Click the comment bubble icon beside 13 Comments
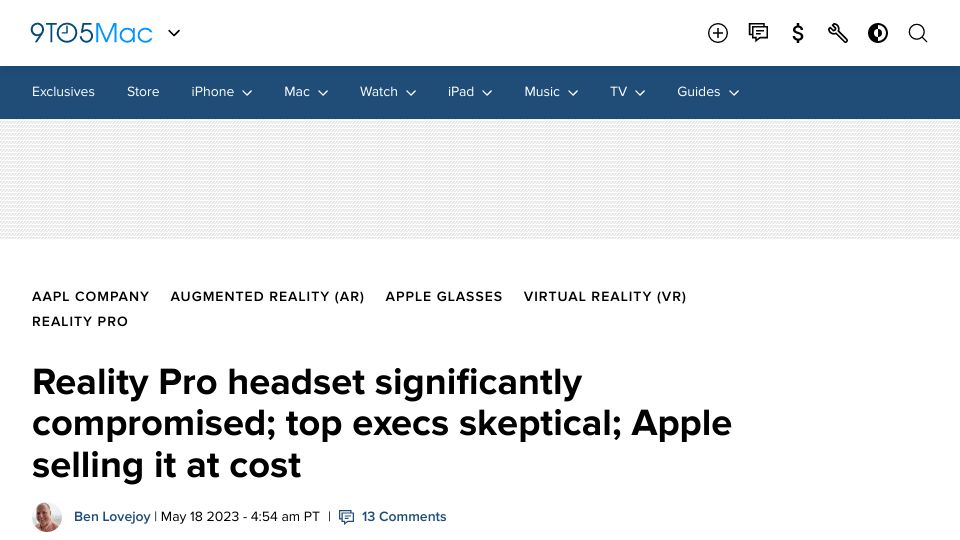960x540 pixels. coord(347,517)
